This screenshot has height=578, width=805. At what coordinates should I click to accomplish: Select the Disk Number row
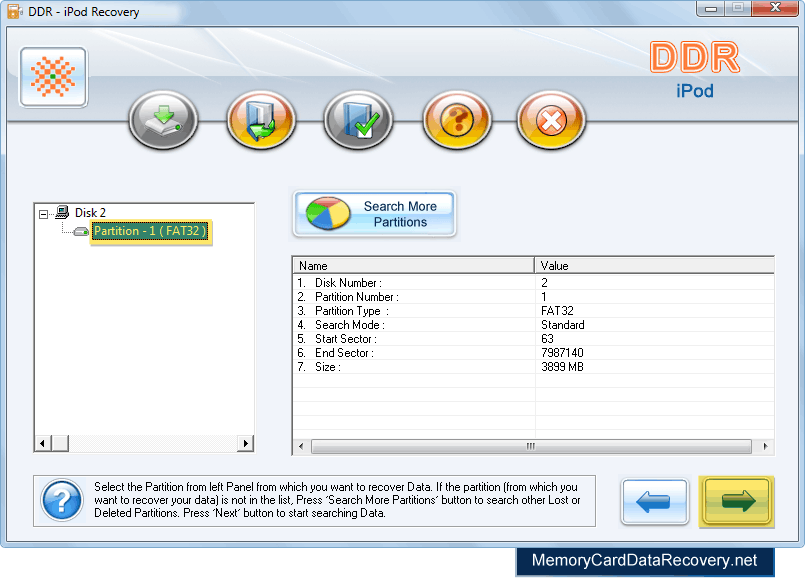pos(533,283)
